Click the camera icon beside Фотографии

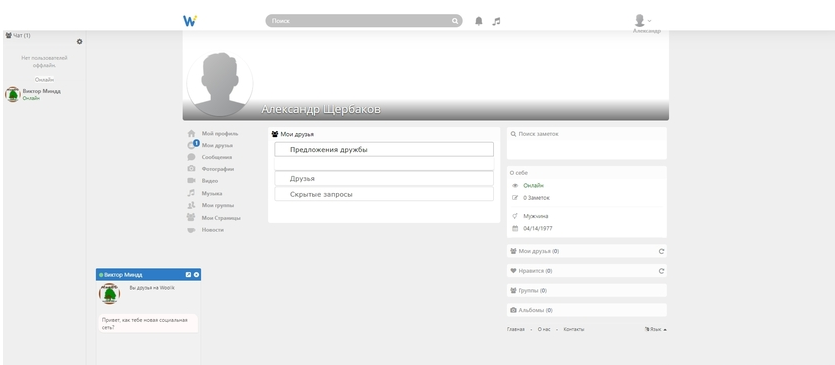click(191, 168)
